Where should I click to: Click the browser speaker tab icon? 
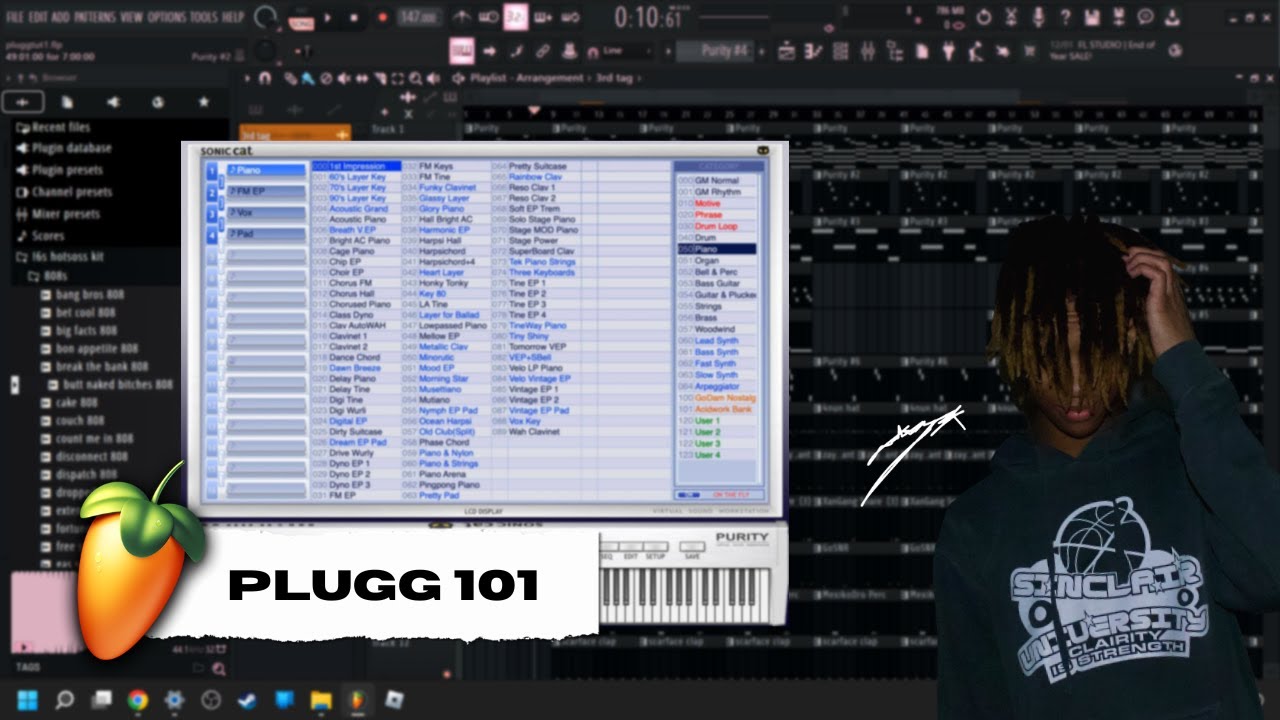(113, 102)
